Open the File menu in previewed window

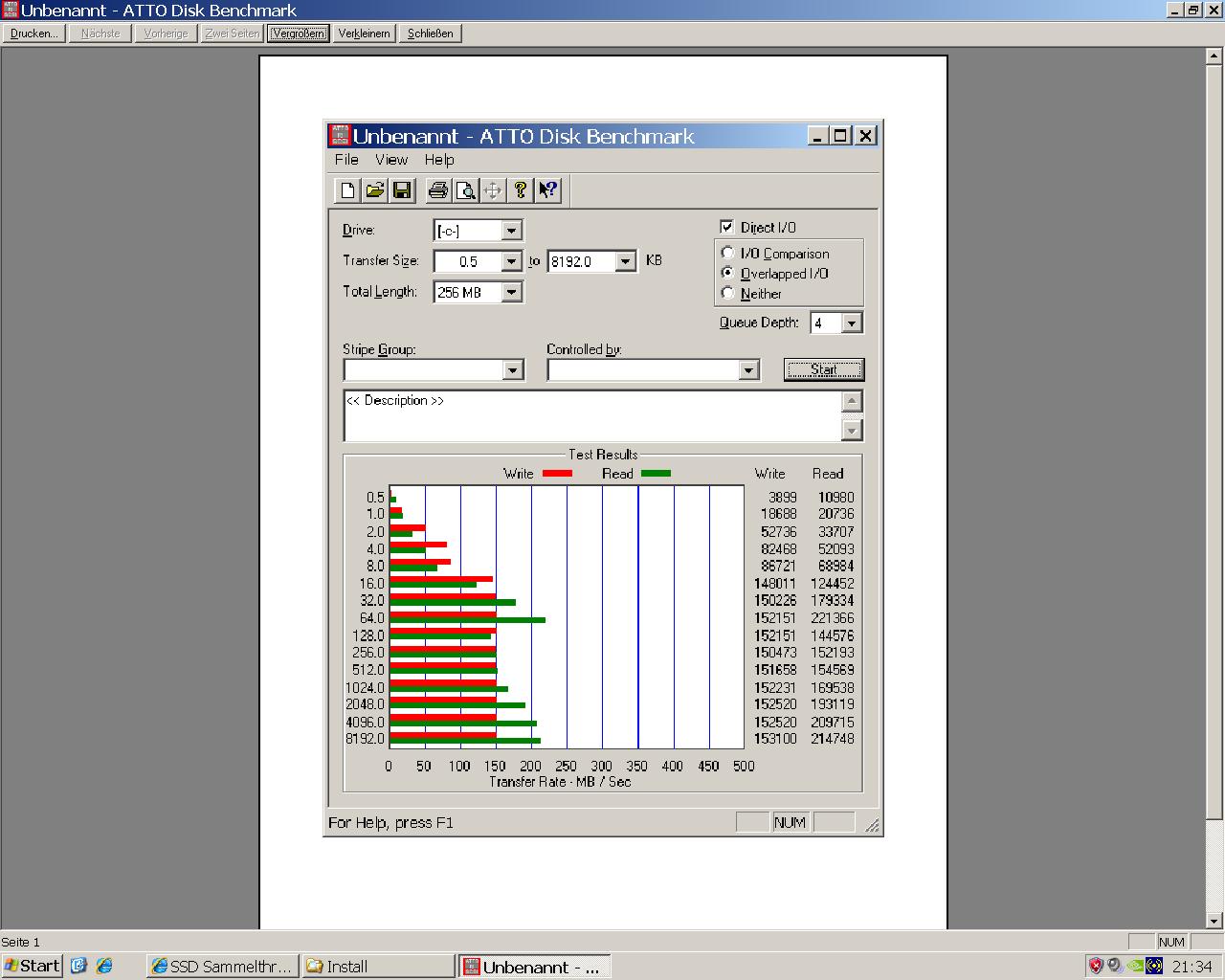(346, 160)
